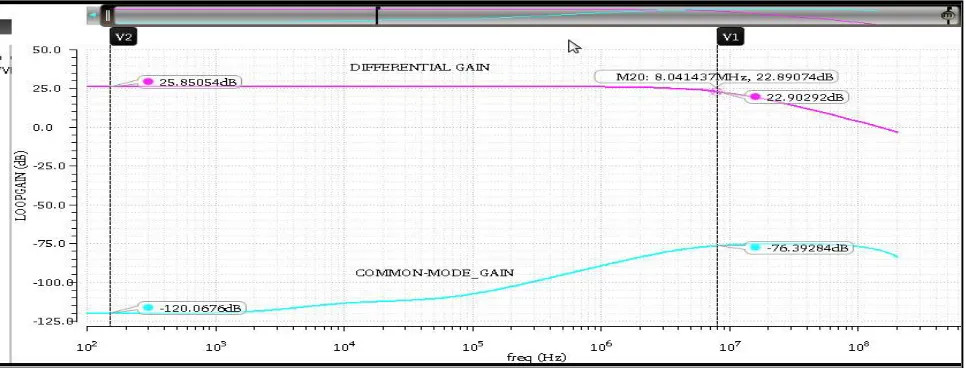Click the COMMON-MODE_GAIN text annotation

[434, 272]
